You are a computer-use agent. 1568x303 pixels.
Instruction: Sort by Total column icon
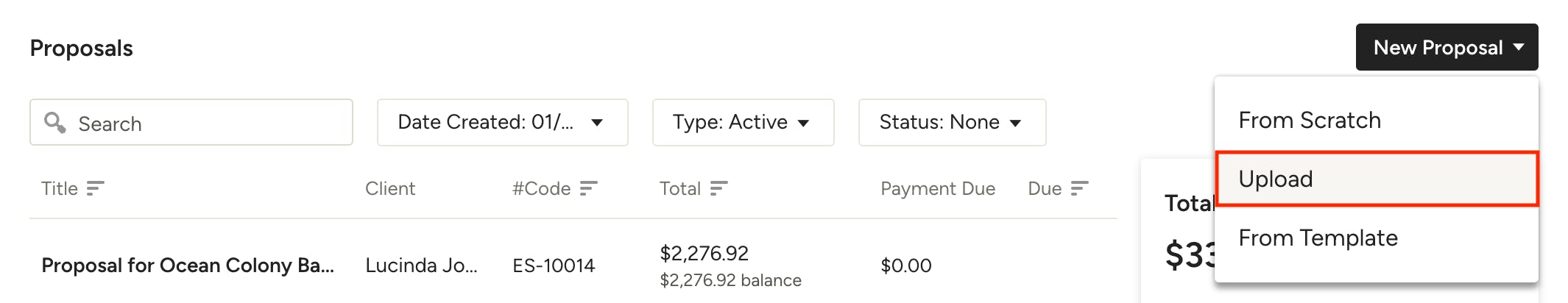pos(718,189)
